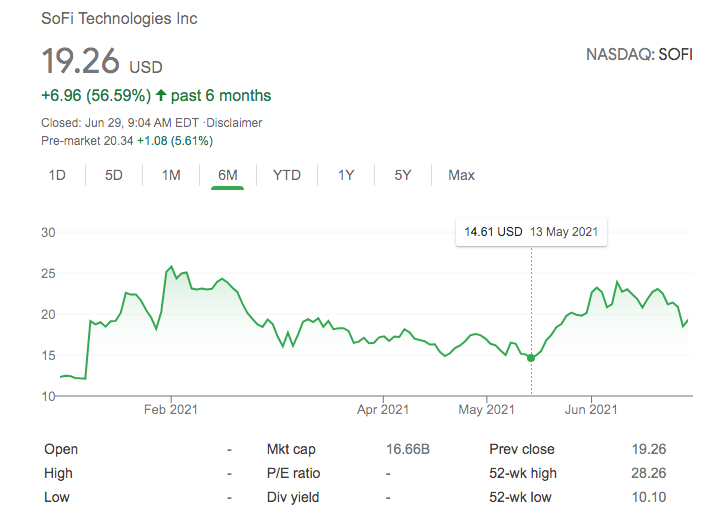The width and height of the screenshot is (718, 523).
Task: Show the 5Y time range tab
Action: (x=403, y=175)
